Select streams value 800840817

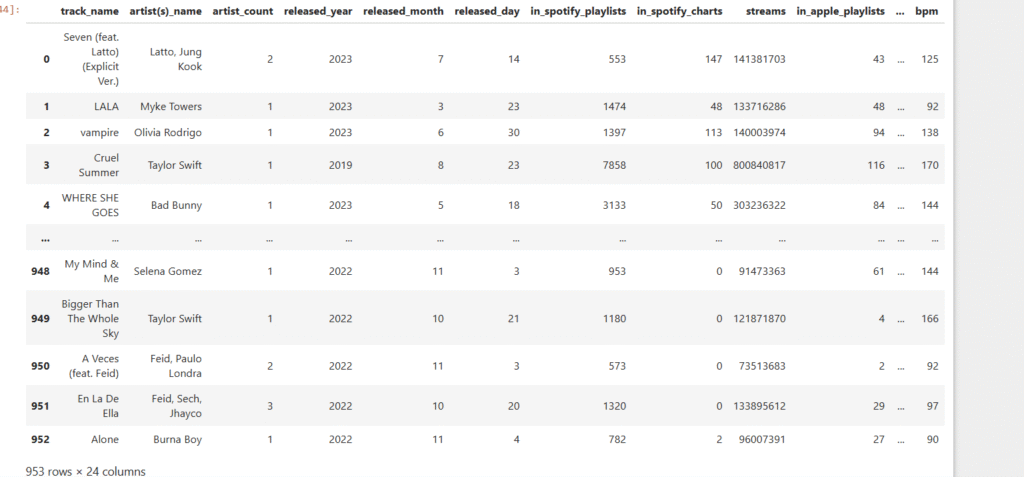759,165
